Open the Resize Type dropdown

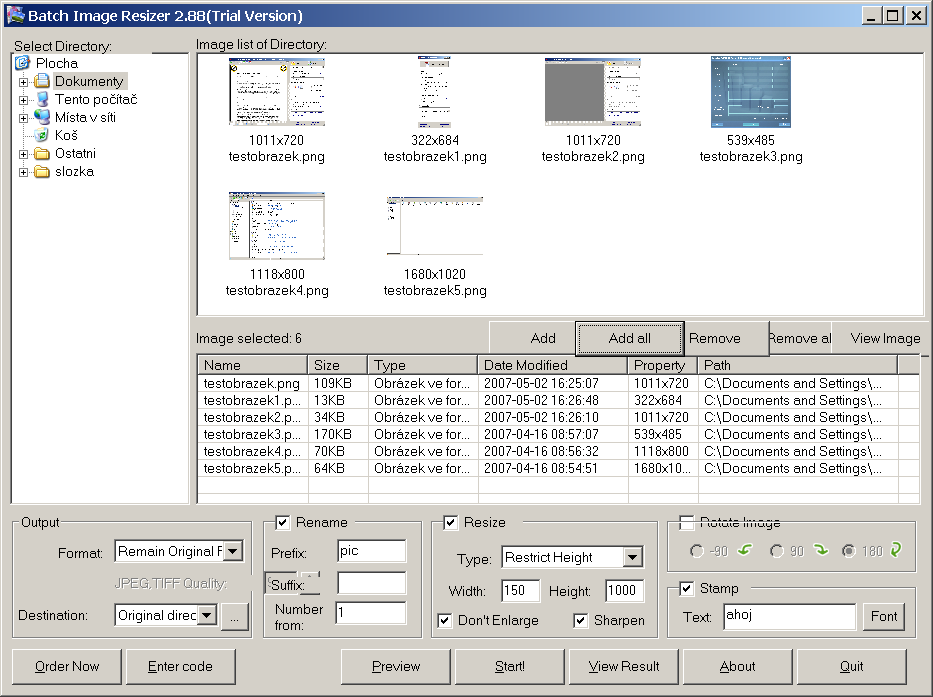click(632, 557)
